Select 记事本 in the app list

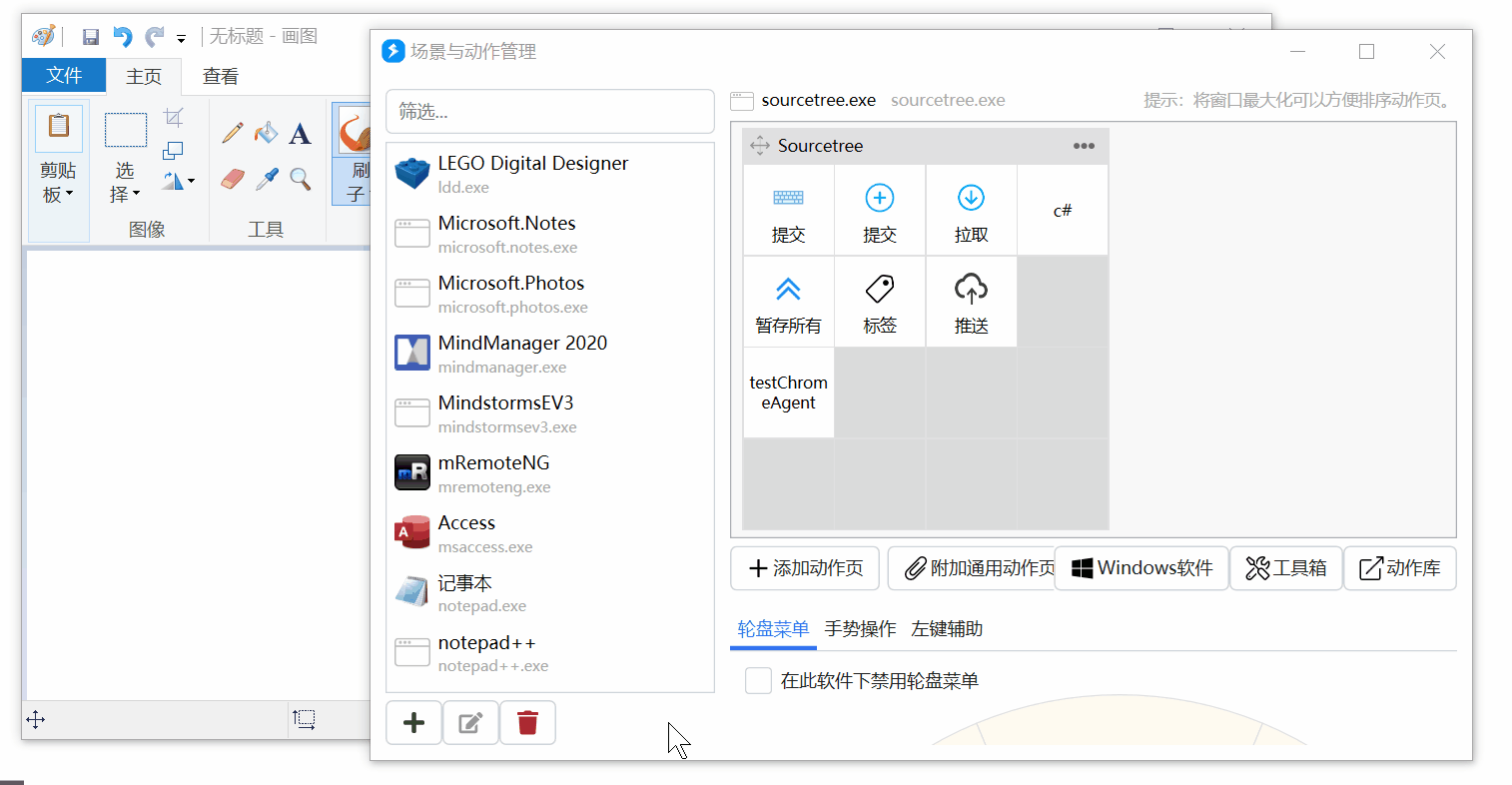(550, 592)
